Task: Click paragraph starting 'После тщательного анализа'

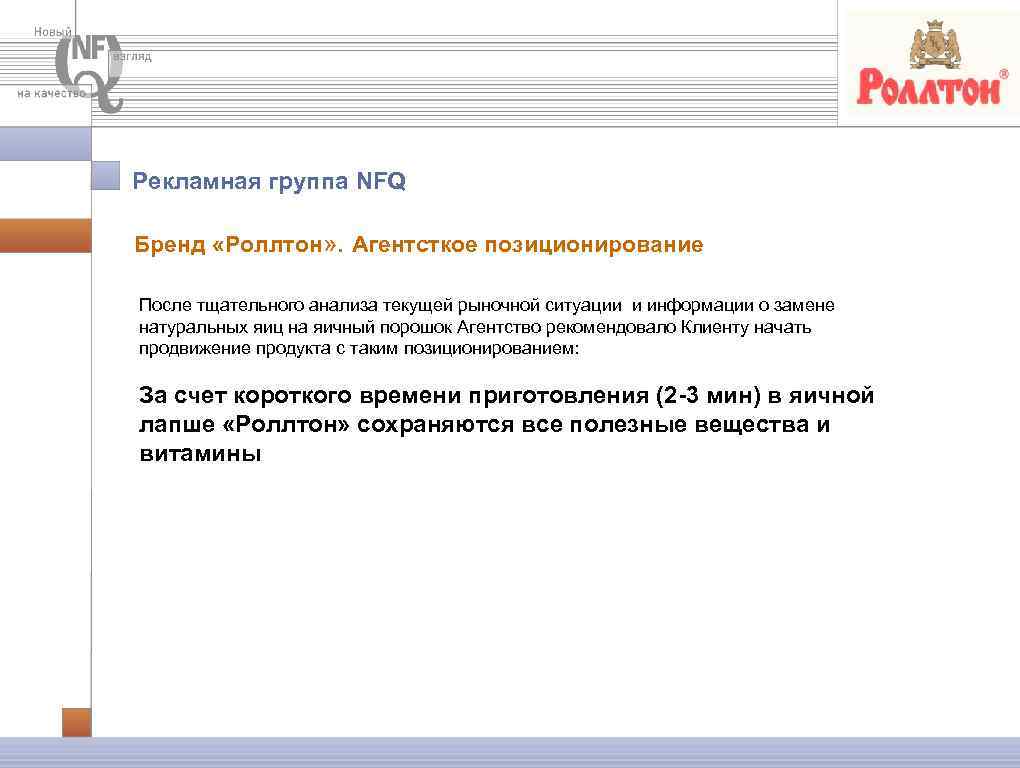Action: point(486,326)
